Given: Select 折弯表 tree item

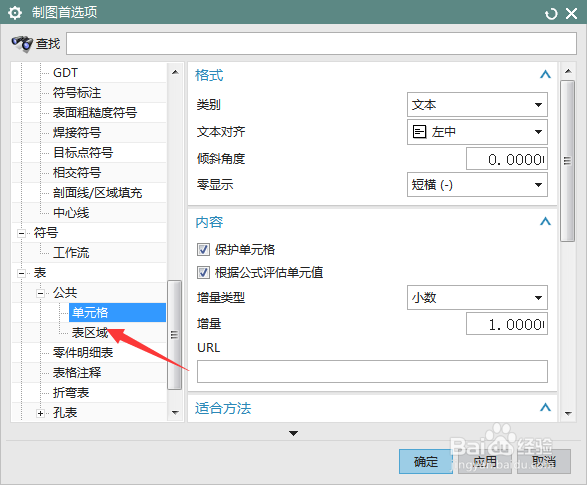Looking at the screenshot, I should point(71,393).
